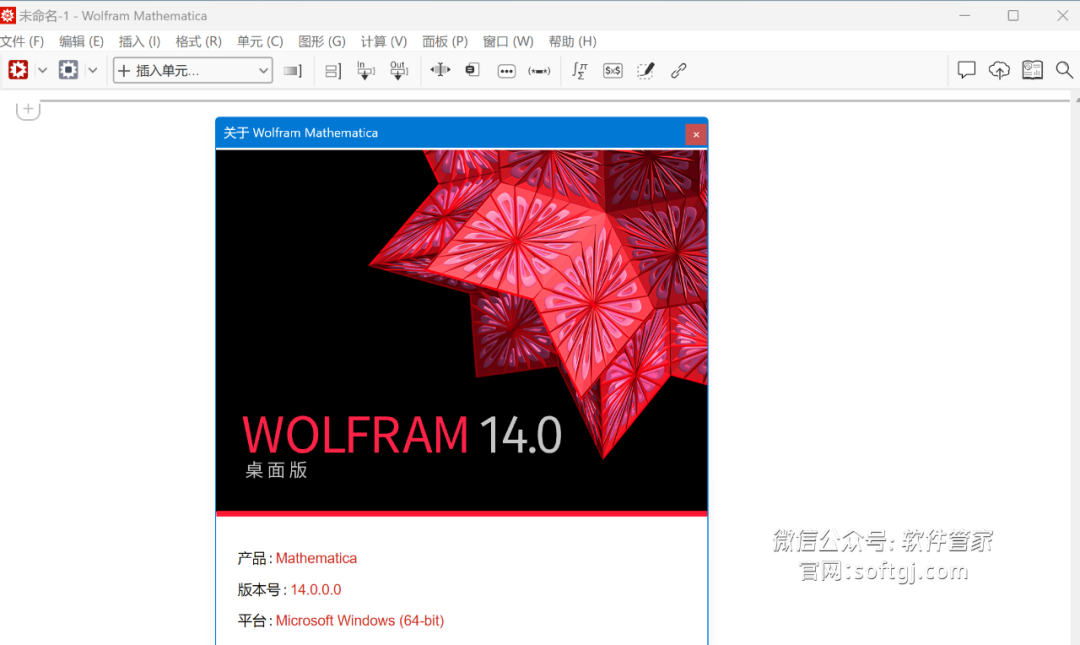Click the overlapping squares toolbar icon
The height and width of the screenshot is (645, 1080).
coord(472,70)
